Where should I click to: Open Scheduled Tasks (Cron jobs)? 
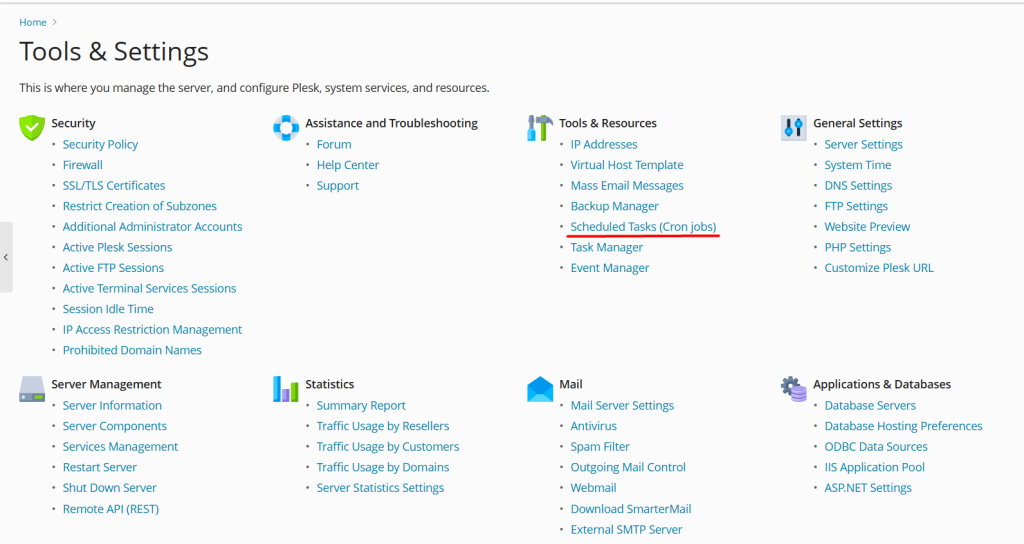coord(643,227)
